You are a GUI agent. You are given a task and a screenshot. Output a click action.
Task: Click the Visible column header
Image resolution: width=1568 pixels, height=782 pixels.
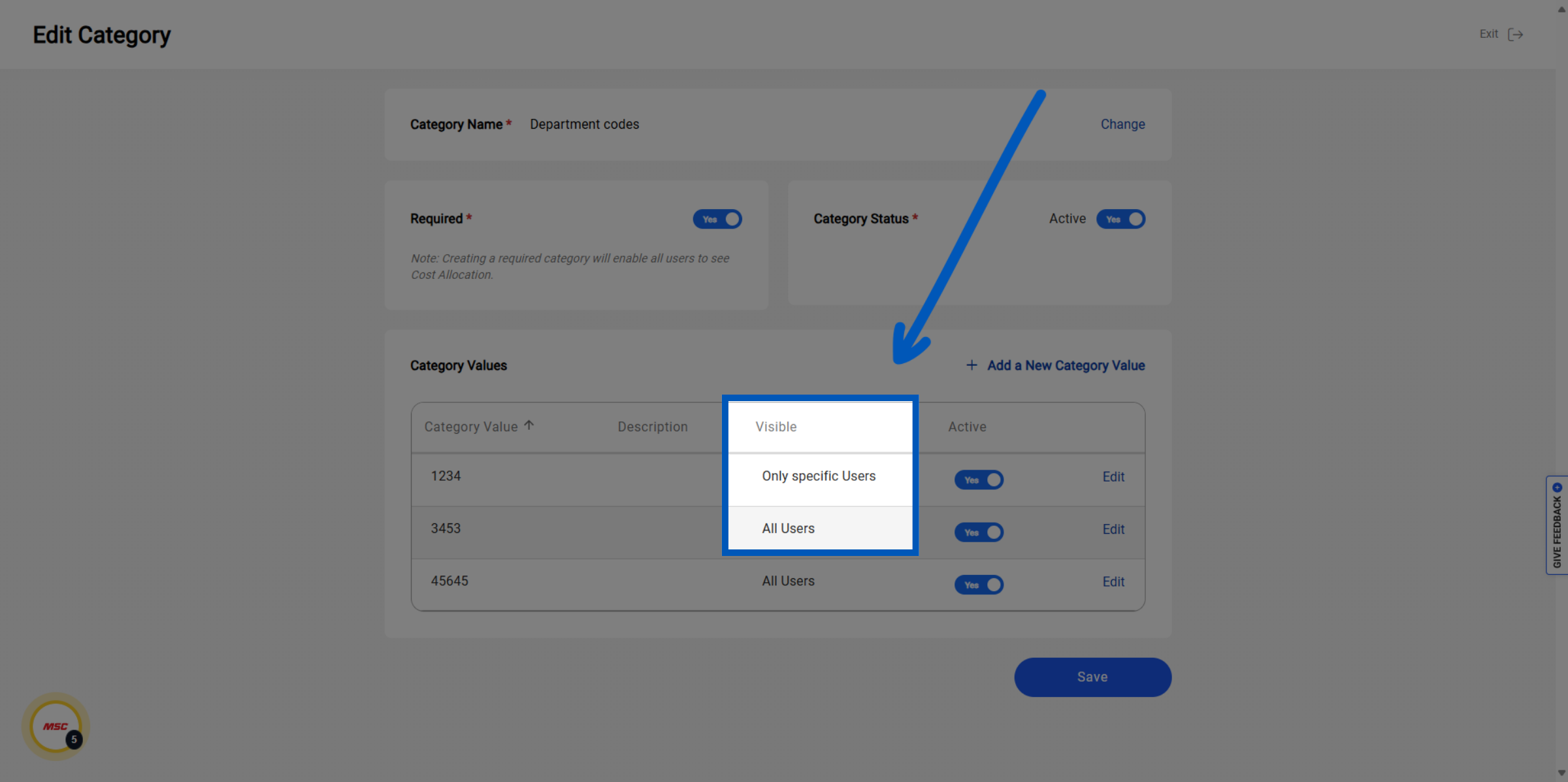776,427
